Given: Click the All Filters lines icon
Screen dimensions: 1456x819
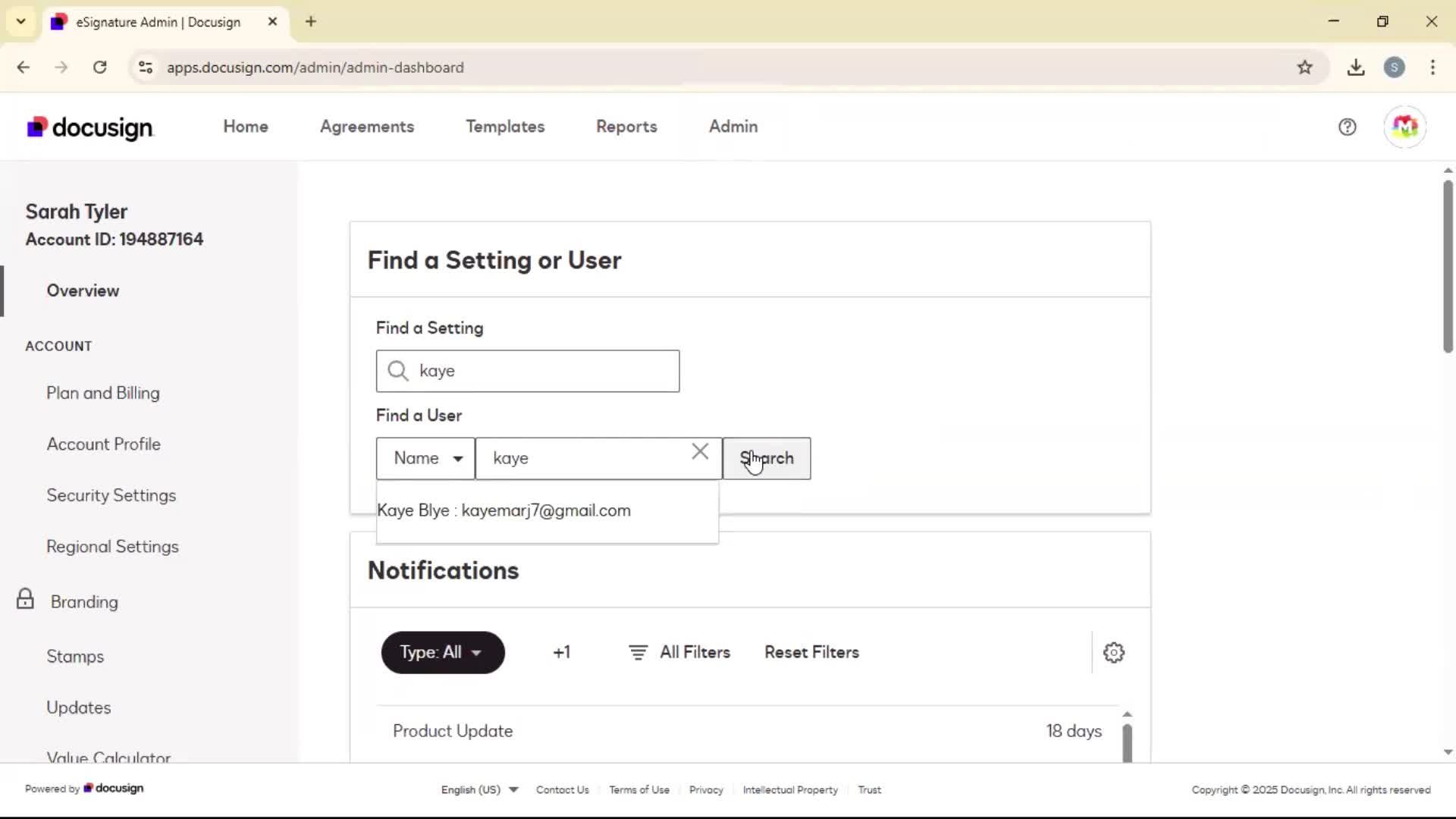Looking at the screenshot, I should tap(638, 652).
